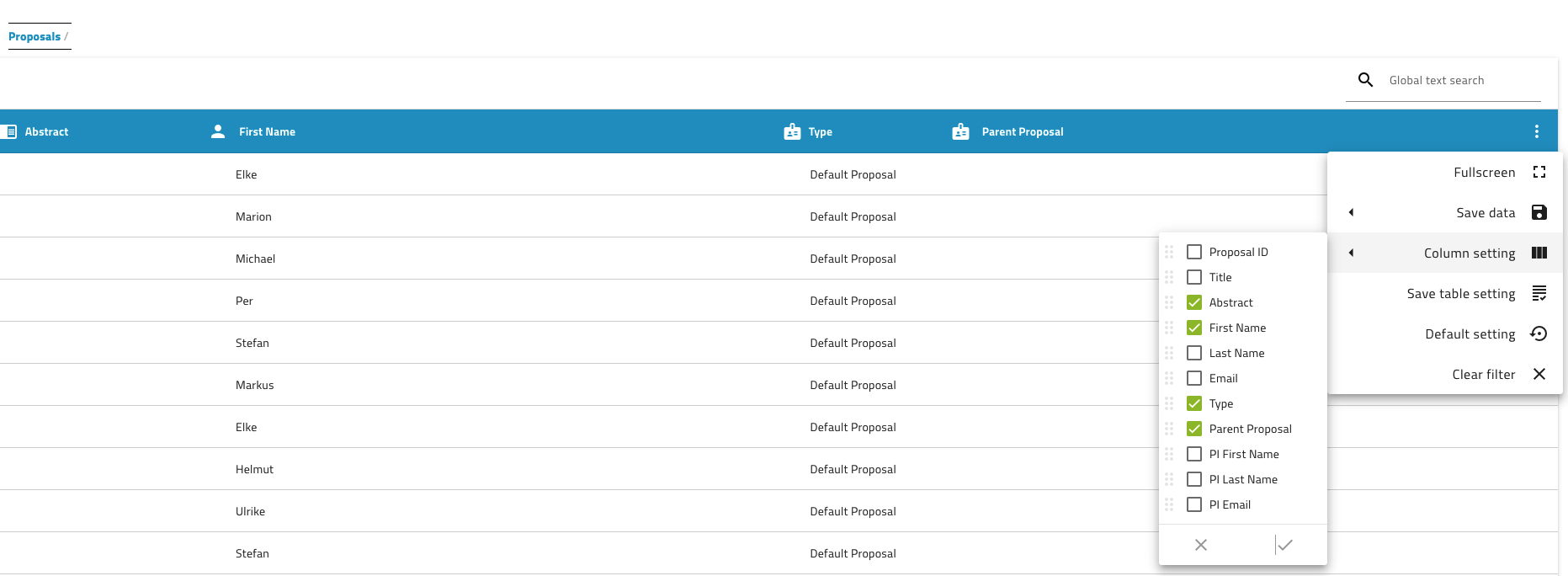
Task: Click the Clear filter X icon
Action: point(1539,374)
